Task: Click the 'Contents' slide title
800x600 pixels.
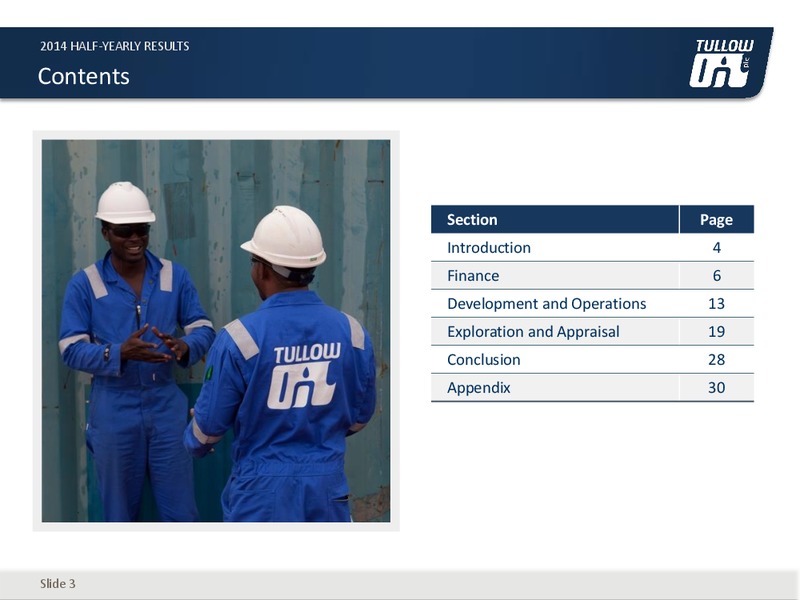Action: click(84, 77)
